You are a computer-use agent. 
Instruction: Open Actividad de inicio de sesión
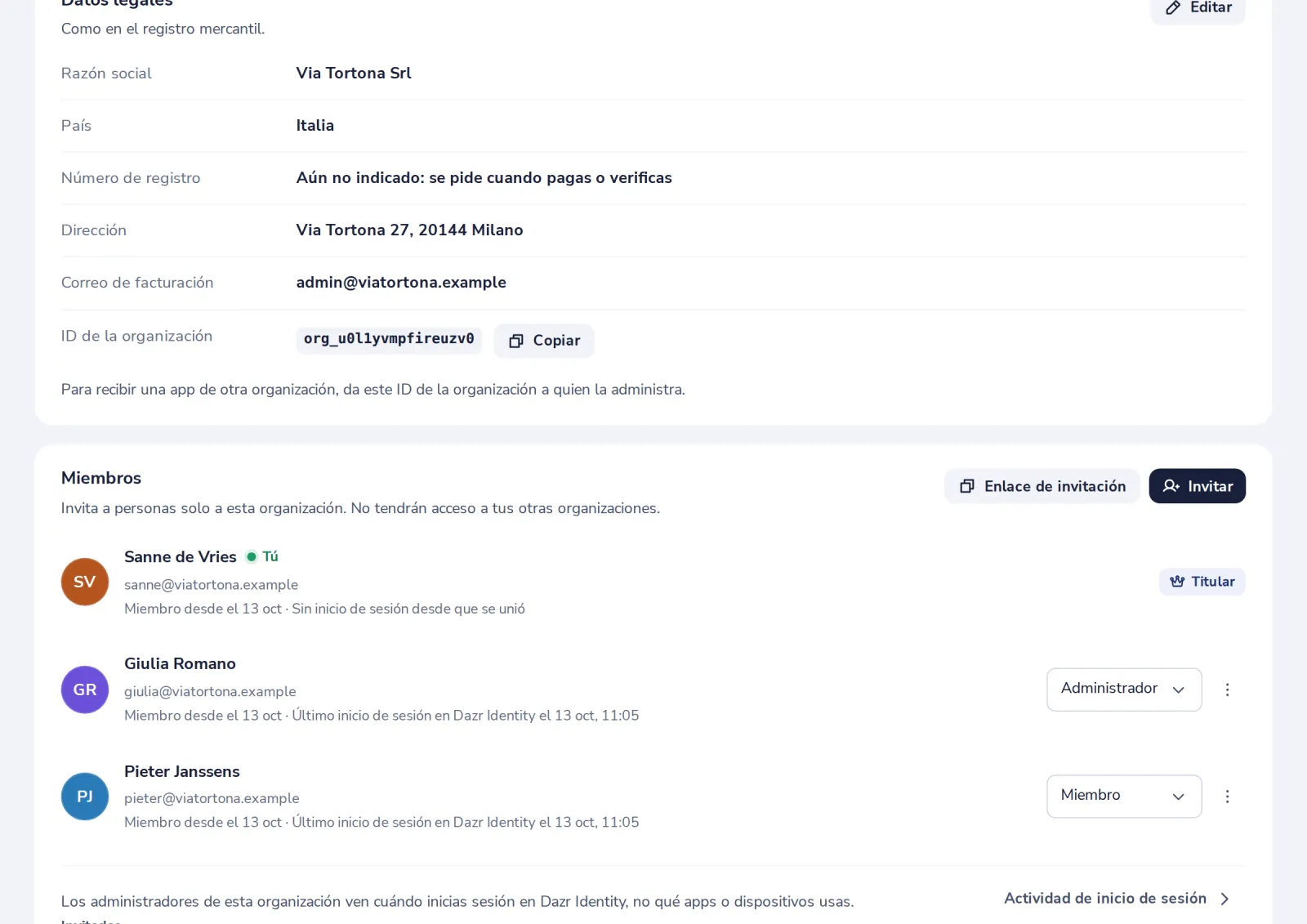click(1117, 899)
